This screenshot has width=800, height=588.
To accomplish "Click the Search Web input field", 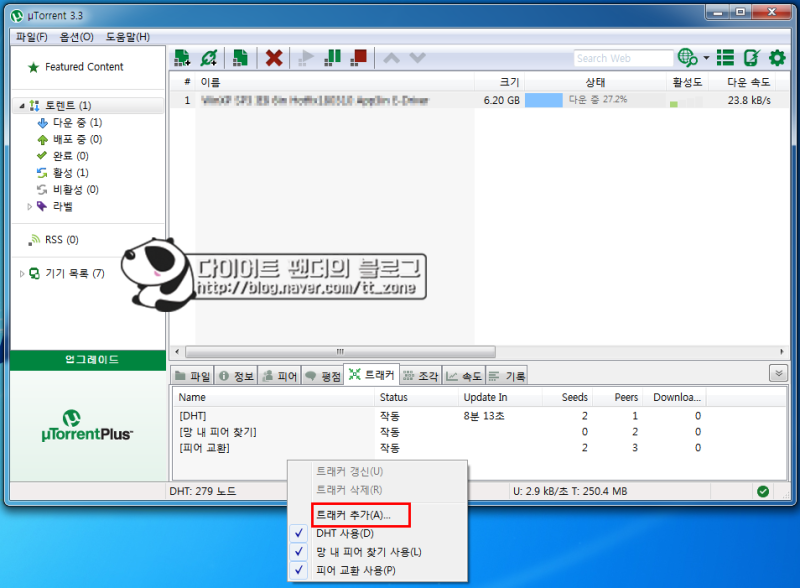I will tap(623, 58).
